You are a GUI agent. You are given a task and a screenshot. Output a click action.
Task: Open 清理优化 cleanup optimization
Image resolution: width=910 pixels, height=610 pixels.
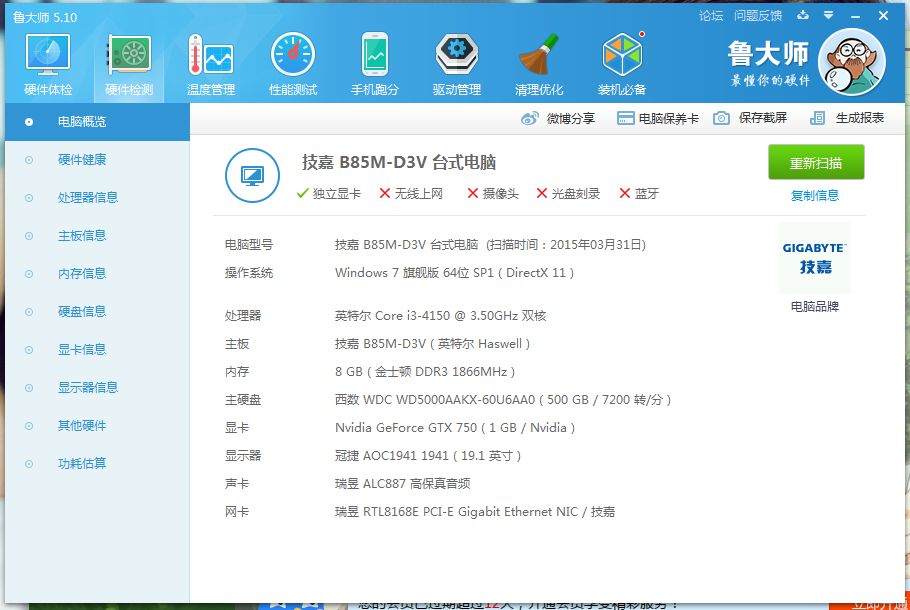coord(539,64)
